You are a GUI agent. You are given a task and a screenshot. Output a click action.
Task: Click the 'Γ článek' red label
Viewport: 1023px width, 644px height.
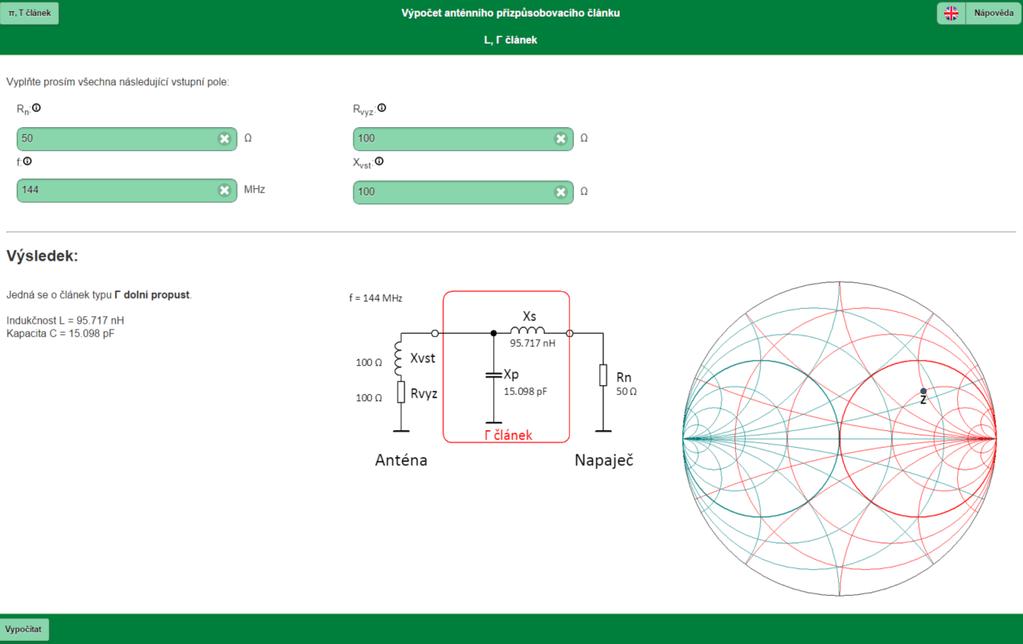[x=508, y=435]
